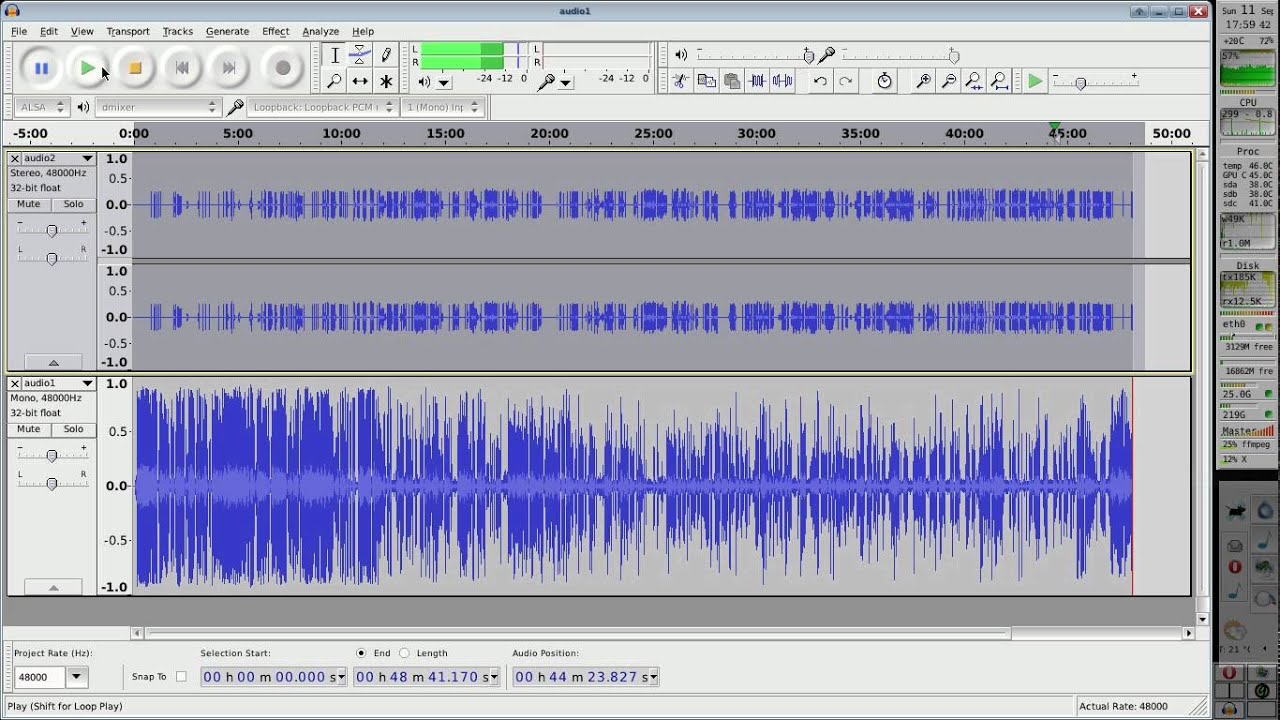Select the Zoom magnifier tool
Screen dimensions: 1280x720
click(335, 81)
